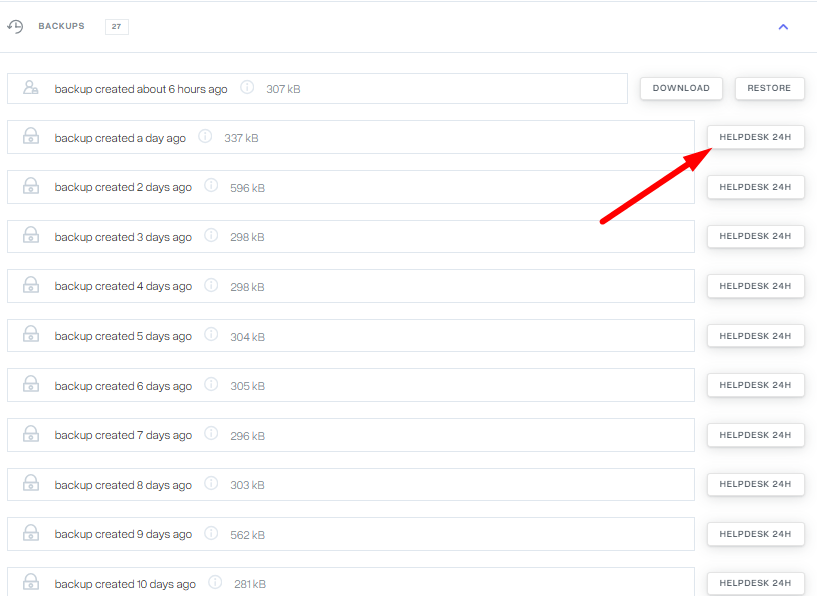Show info for backup created 3 days ago

[x=211, y=235]
